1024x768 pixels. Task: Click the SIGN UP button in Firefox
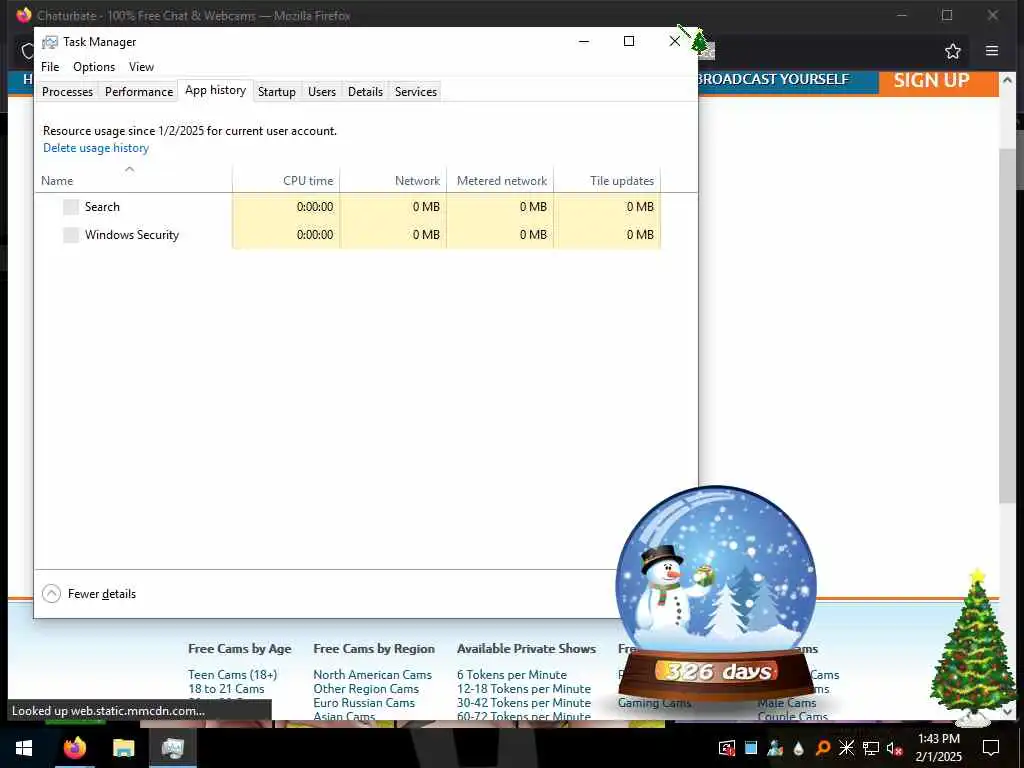931,80
